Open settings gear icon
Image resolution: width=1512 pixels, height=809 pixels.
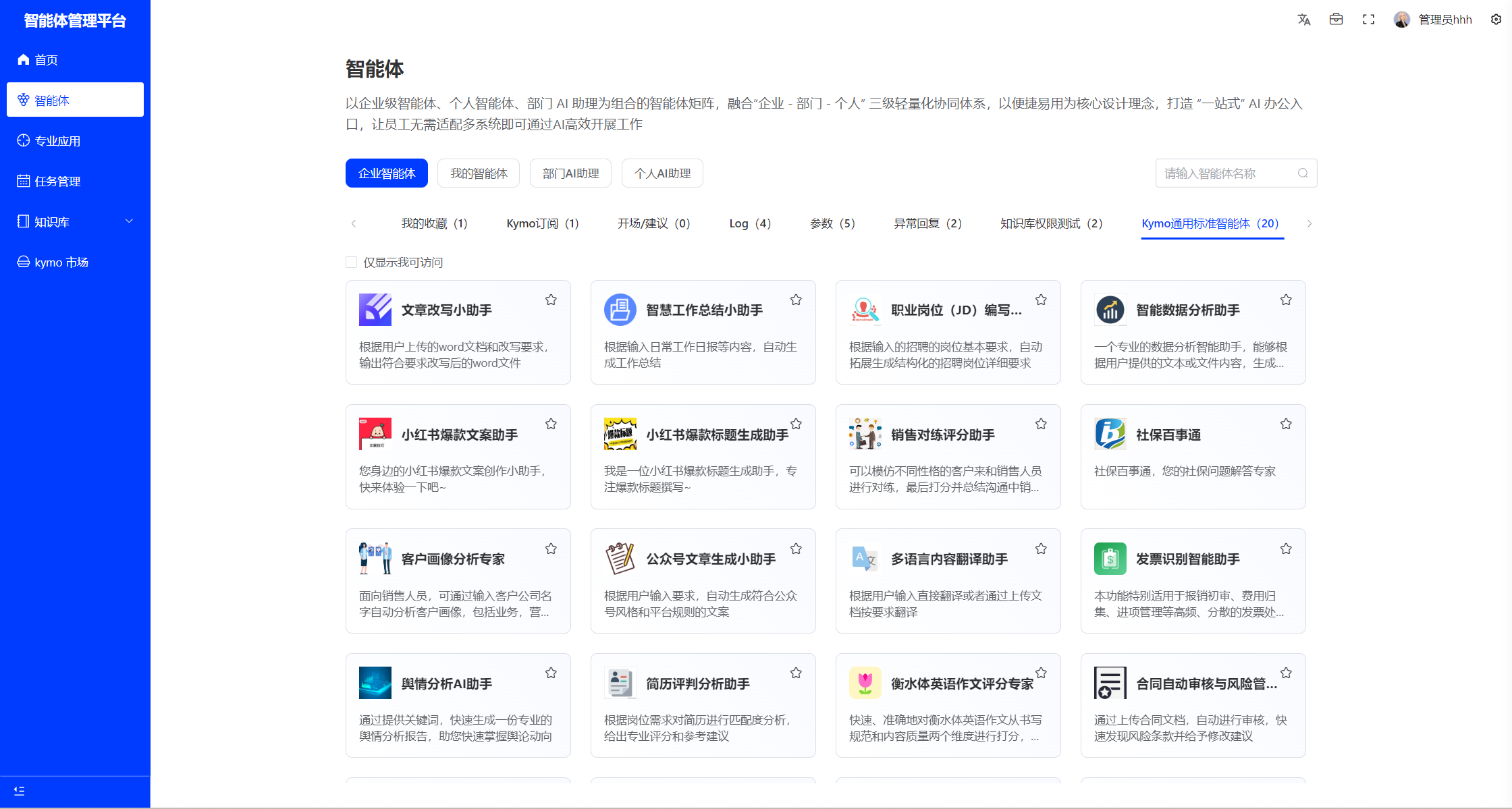[1496, 20]
